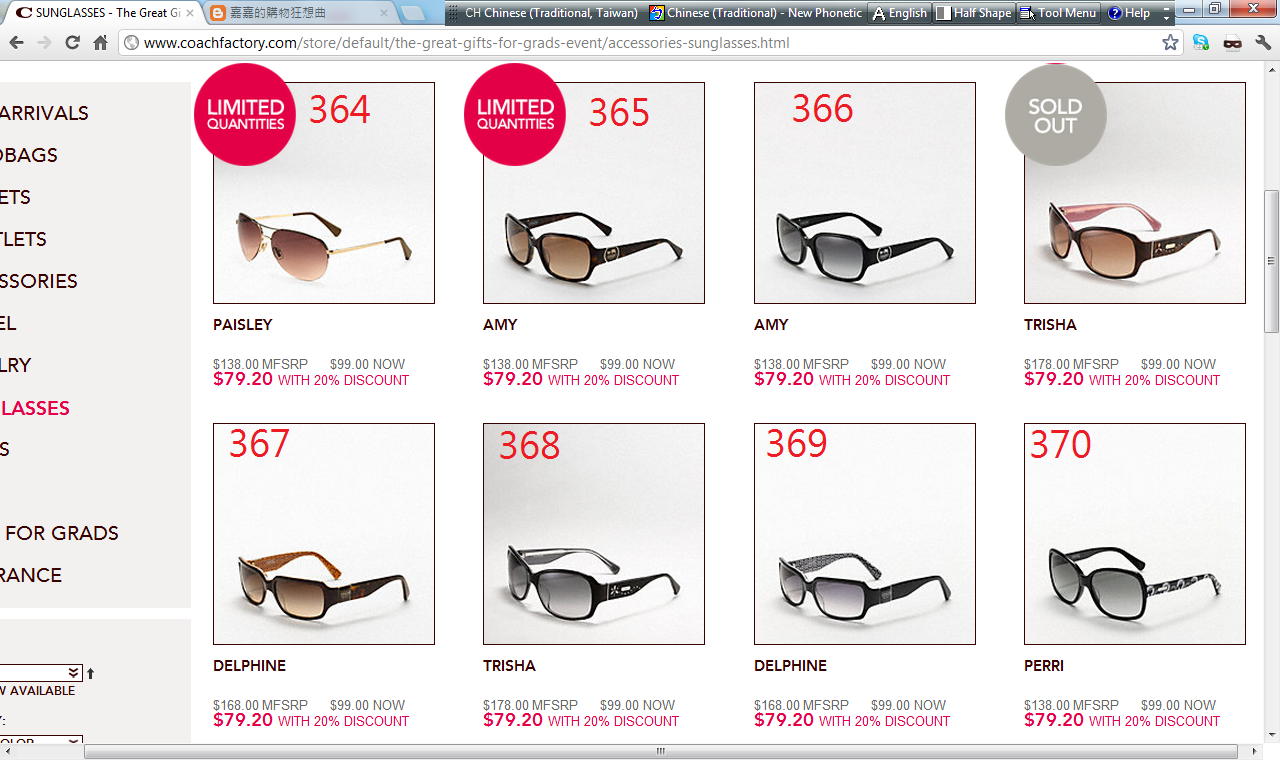Click the browser back arrow

point(16,43)
